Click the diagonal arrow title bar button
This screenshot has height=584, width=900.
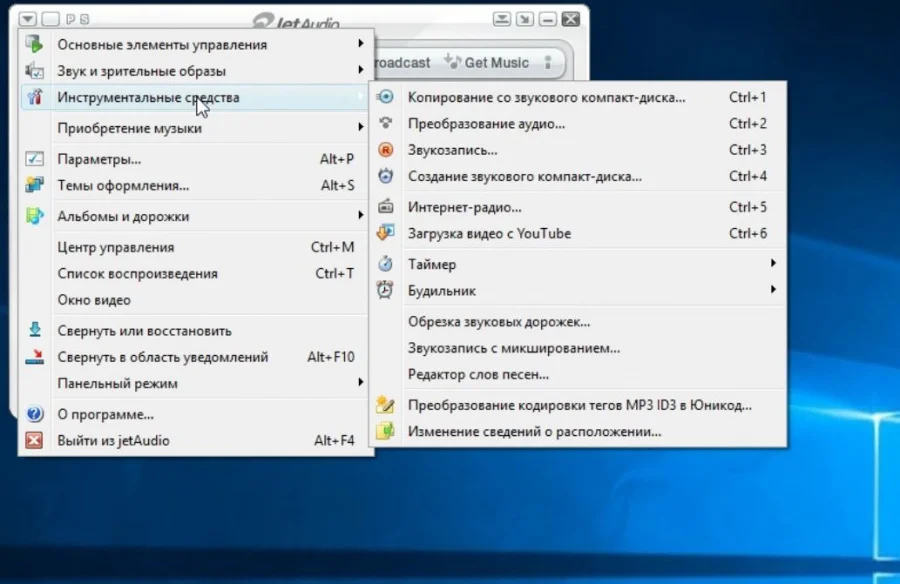(x=525, y=19)
